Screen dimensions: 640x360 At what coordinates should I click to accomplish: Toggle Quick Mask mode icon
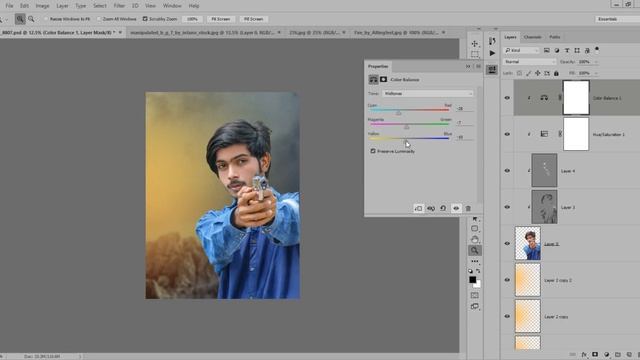click(x=474, y=295)
